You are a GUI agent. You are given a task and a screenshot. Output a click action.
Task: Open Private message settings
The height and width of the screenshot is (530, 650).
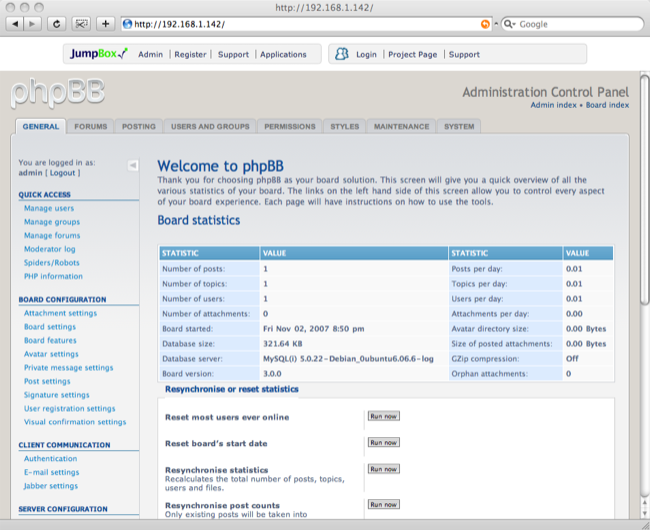pyautogui.click(x=68, y=368)
